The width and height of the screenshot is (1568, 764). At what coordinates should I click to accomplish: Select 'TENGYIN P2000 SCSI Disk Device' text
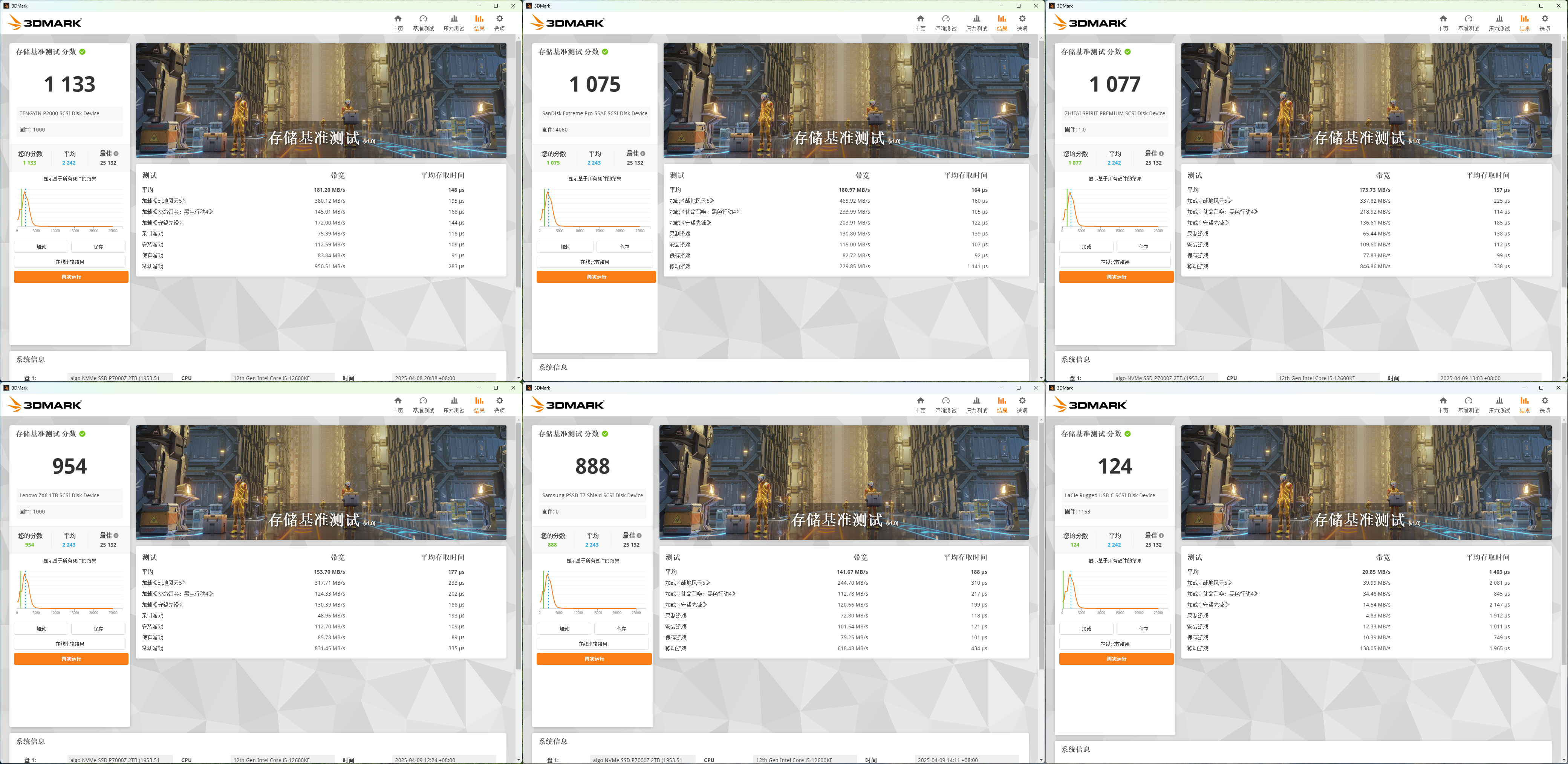[x=59, y=113]
